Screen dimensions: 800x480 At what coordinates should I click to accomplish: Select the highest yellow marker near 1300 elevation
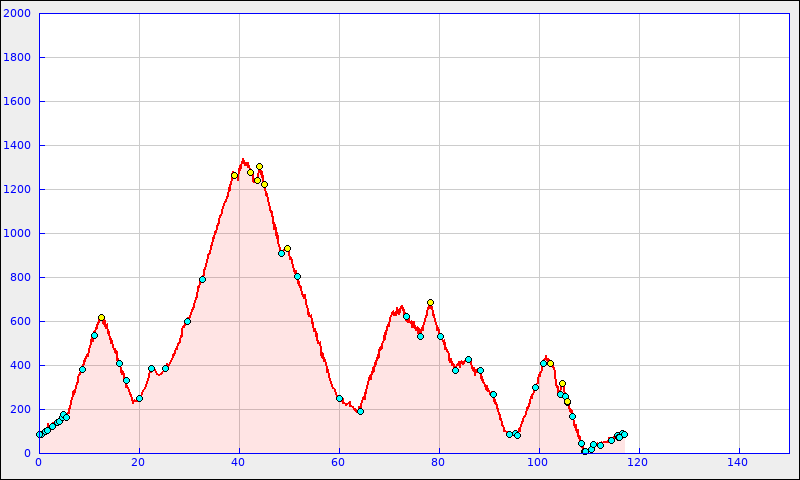coord(259,167)
